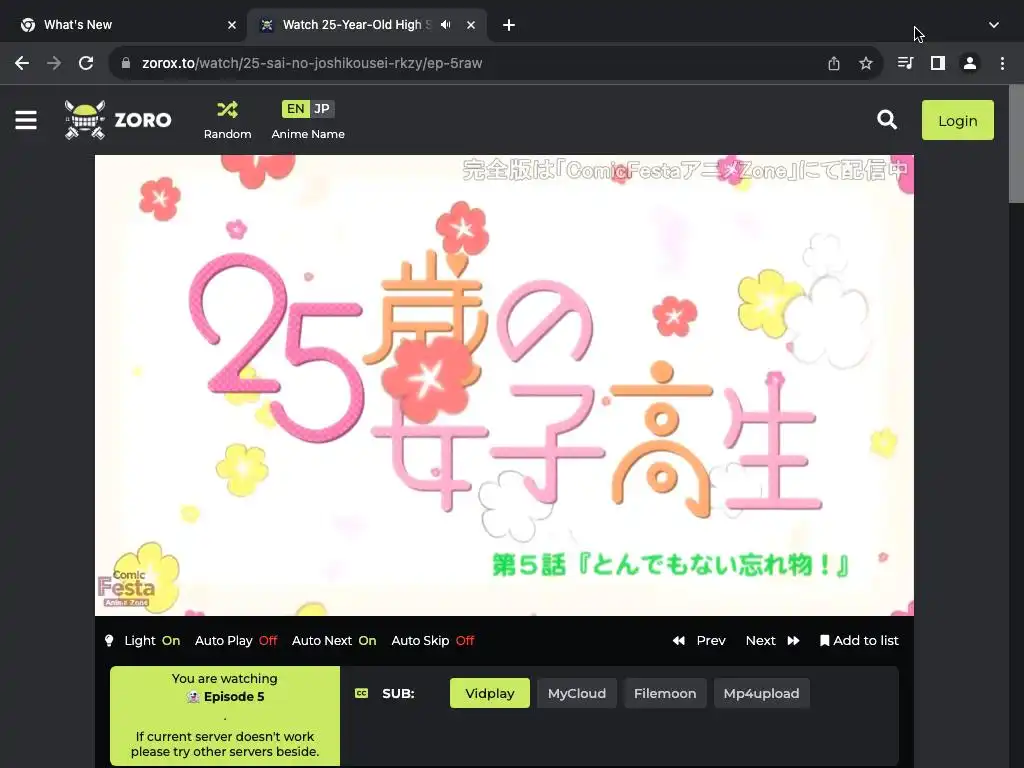Open a new browser tab
Image resolution: width=1024 pixels, height=768 pixels.
click(509, 25)
